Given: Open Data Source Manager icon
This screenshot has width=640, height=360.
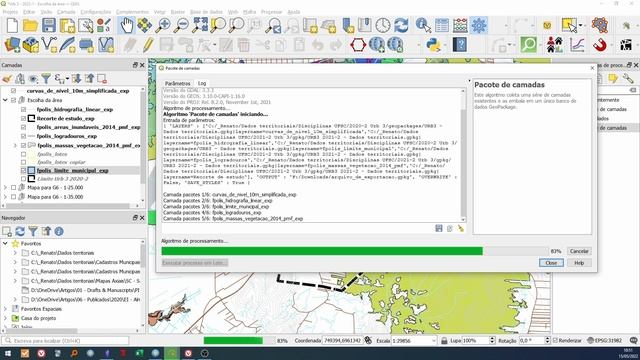Looking at the screenshot, I should (12, 44).
